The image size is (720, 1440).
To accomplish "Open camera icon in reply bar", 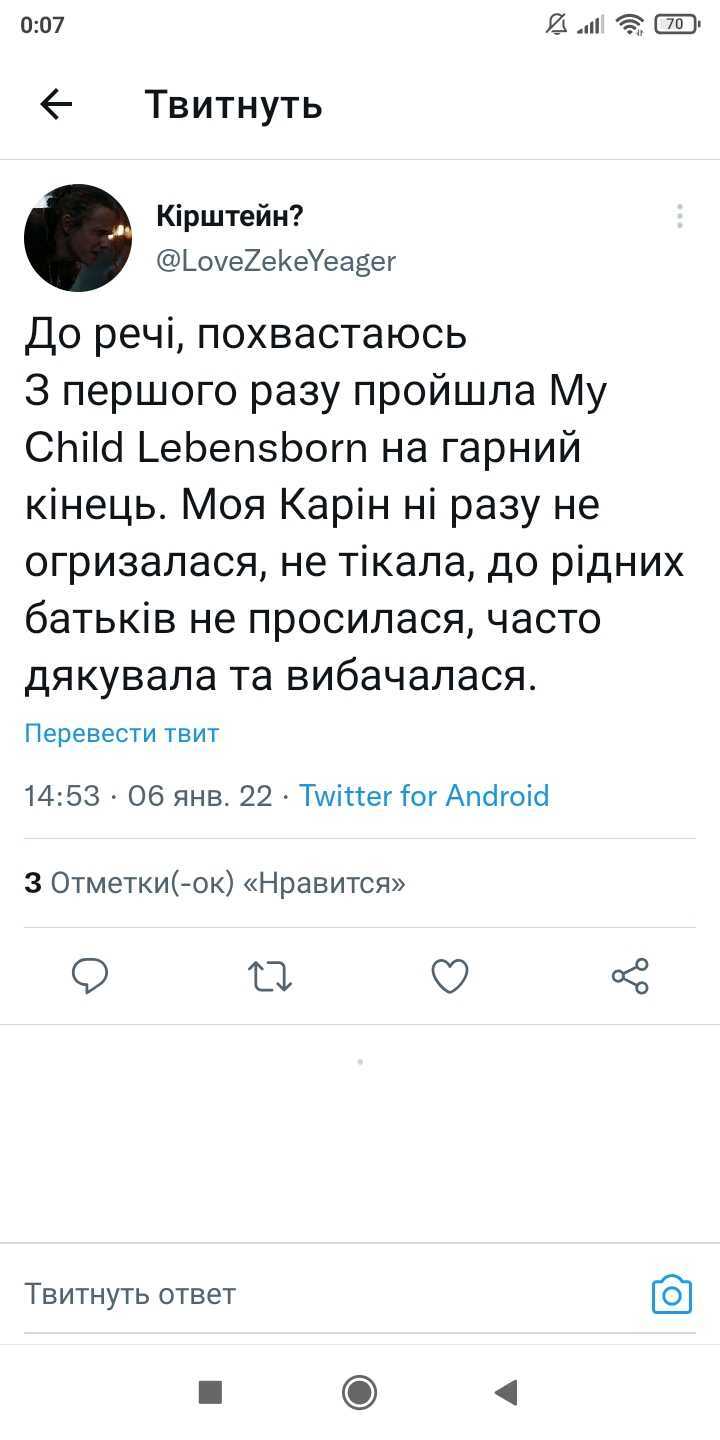I will pyautogui.click(x=672, y=1293).
